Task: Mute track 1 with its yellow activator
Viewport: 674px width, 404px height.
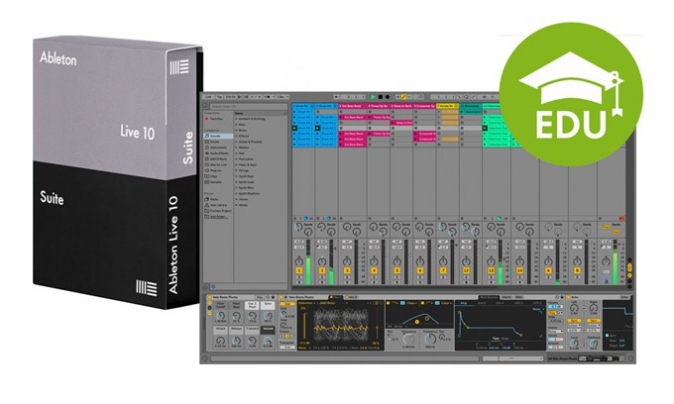Action: [x=299, y=270]
